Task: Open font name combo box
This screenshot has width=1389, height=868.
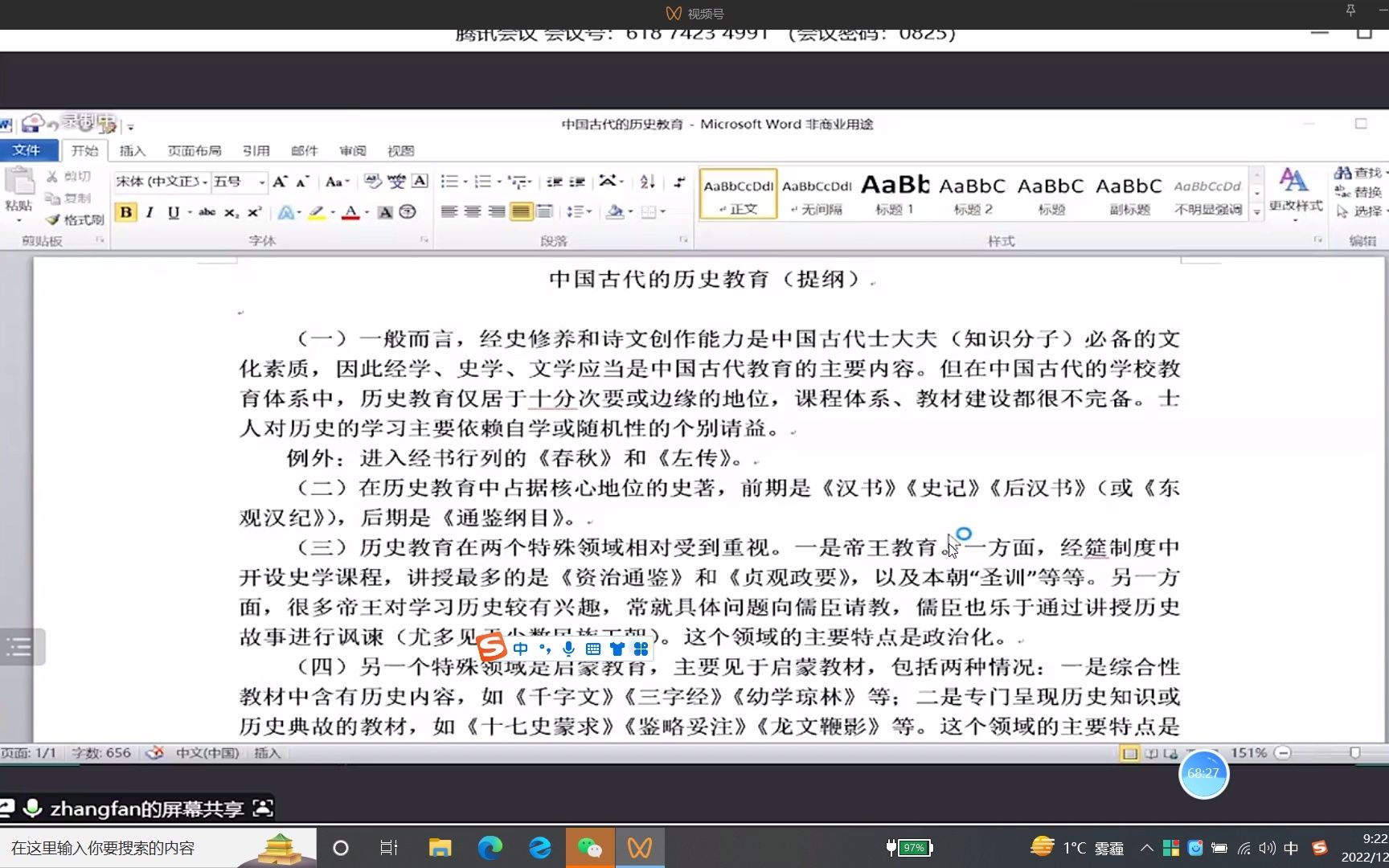Action: [161, 182]
